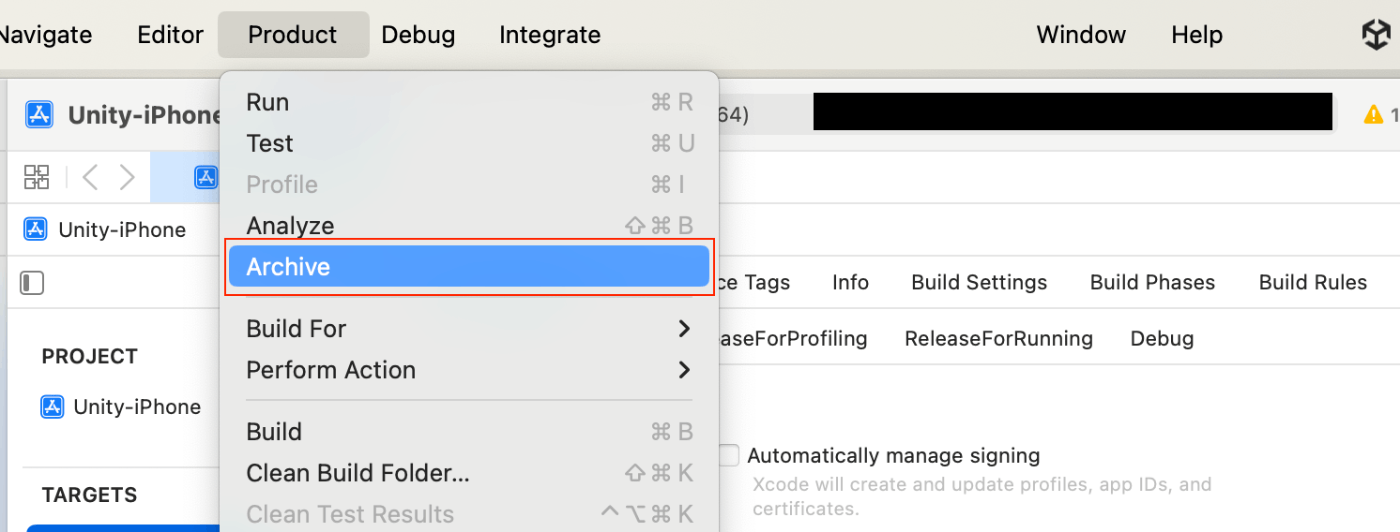Click the Unity-iPhone app icon in toolbar
The height and width of the screenshot is (532, 1400).
pyautogui.click(x=39, y=115)
